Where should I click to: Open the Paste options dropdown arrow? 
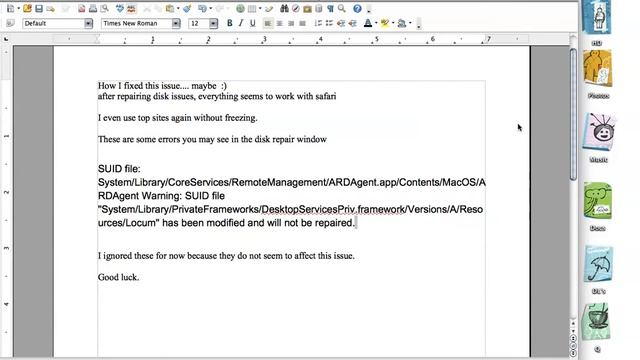(178, 9)
